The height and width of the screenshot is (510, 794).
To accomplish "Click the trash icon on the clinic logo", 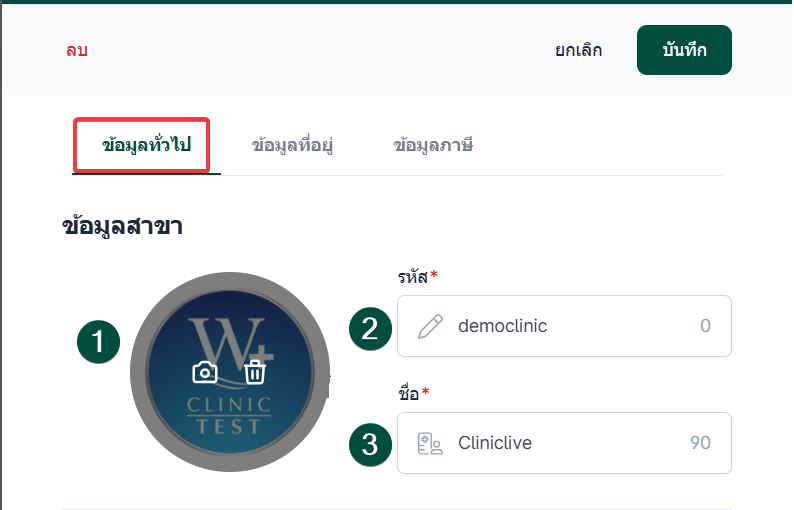I will coord(256,372).
